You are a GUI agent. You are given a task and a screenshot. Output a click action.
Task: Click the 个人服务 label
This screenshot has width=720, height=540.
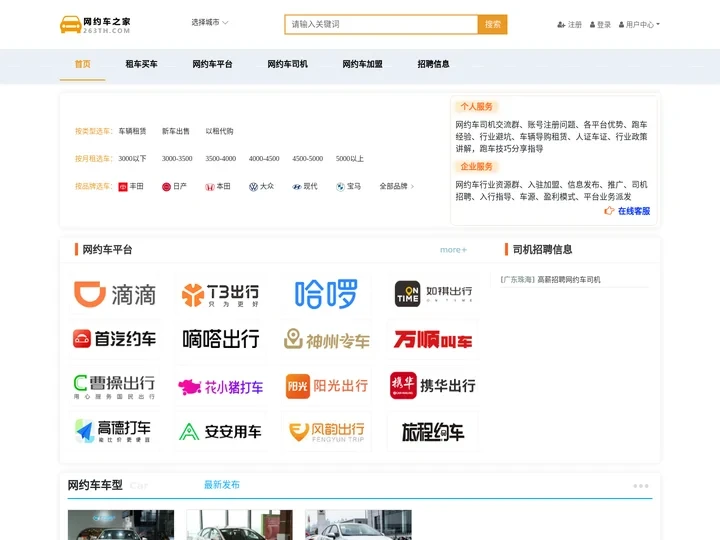click(477, 107)
